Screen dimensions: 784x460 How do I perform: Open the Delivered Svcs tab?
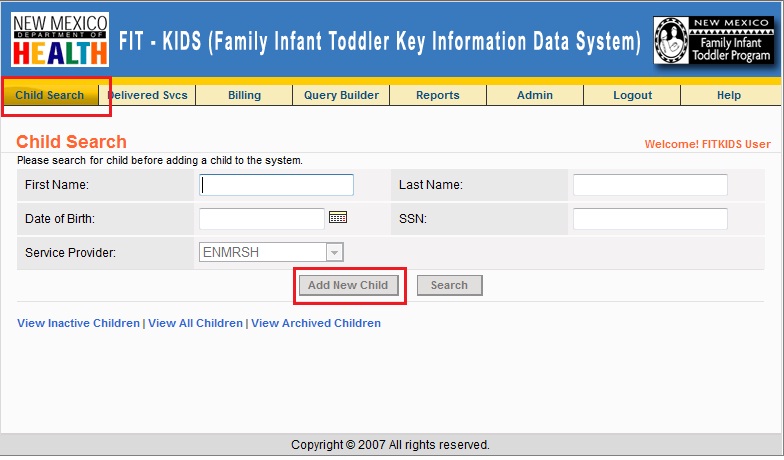tap(147, 95)
